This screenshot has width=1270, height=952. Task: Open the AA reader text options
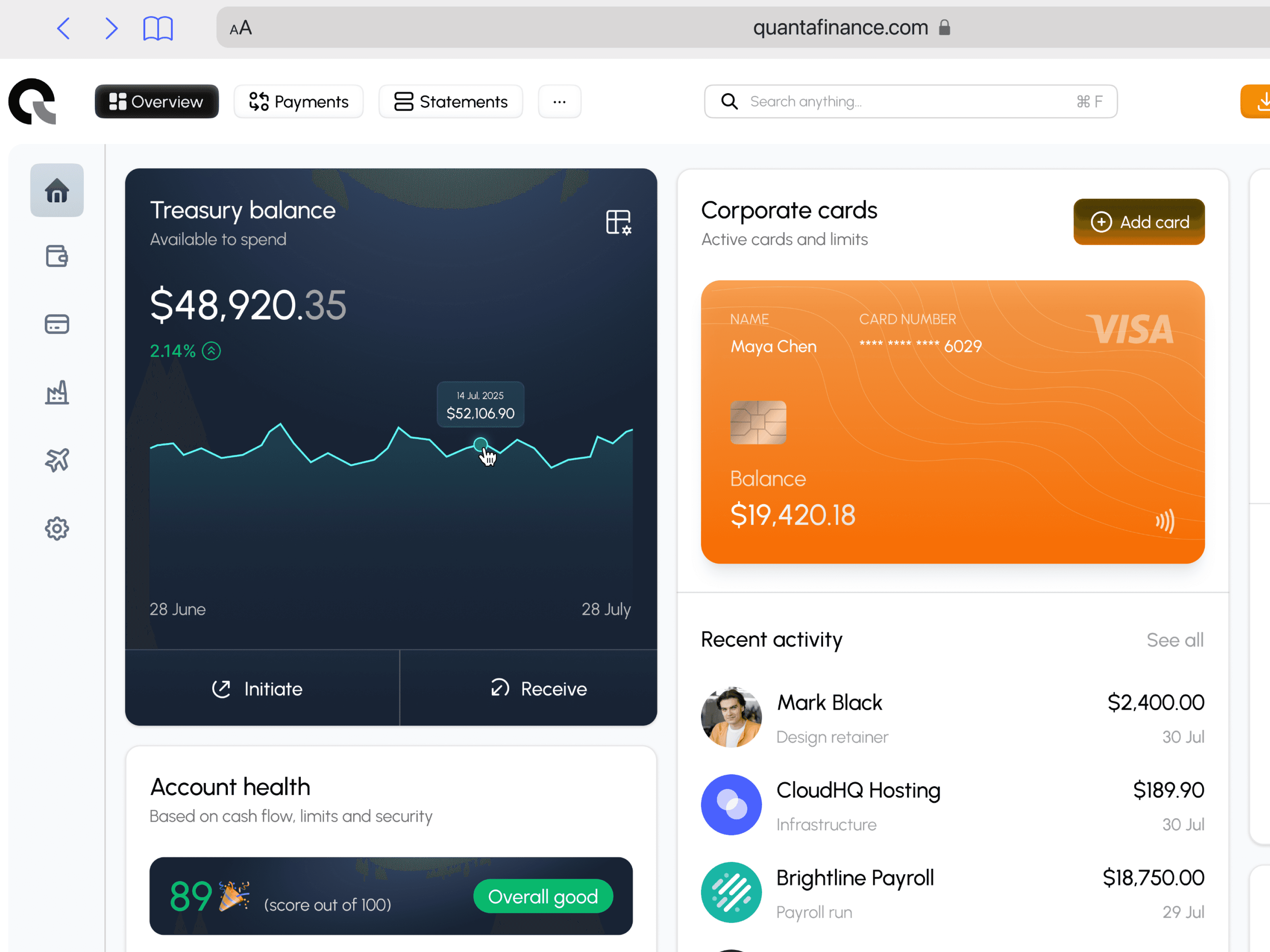pyautogui.click(x=241, y=27)
